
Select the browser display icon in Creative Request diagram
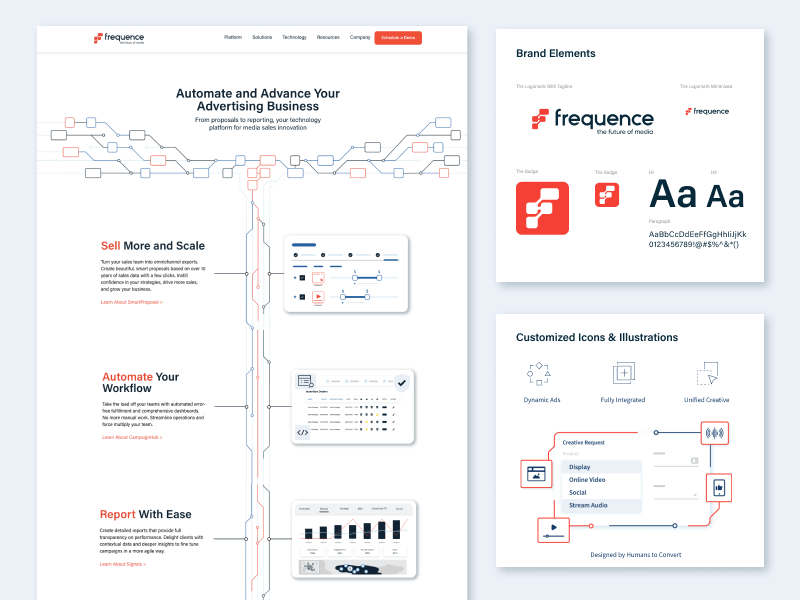(x=536, y=473)
